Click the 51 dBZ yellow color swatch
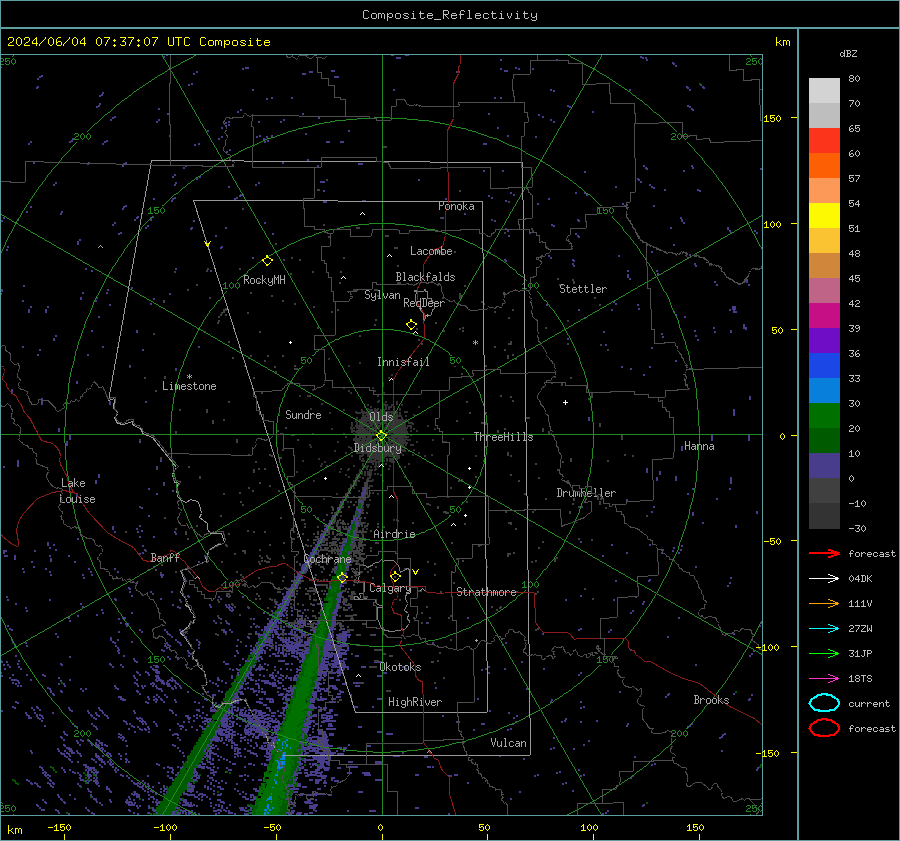Image resolution: width=900 pixels, height=841 pixels. click(824, 216)
